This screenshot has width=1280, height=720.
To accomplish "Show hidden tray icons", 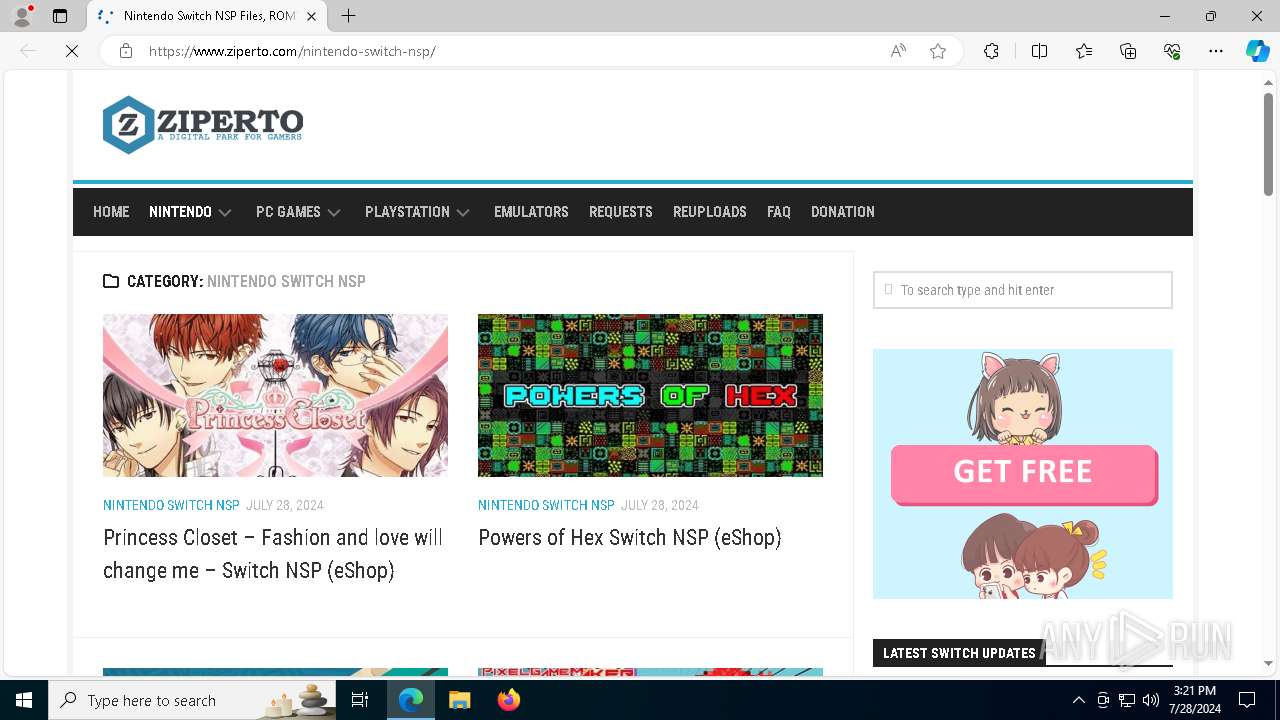I will [1078, 700].
